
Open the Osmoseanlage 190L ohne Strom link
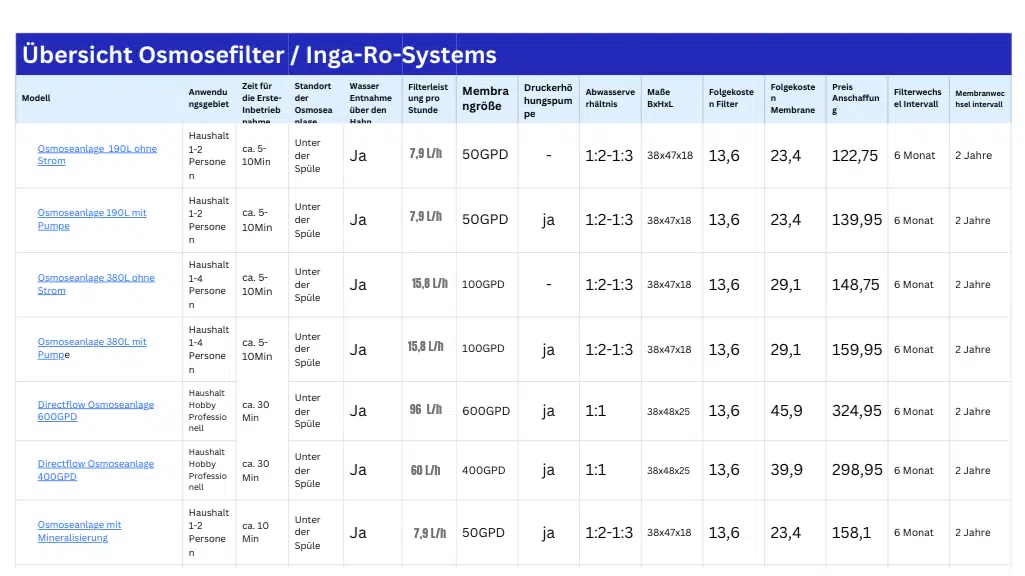tap(97, 155)
